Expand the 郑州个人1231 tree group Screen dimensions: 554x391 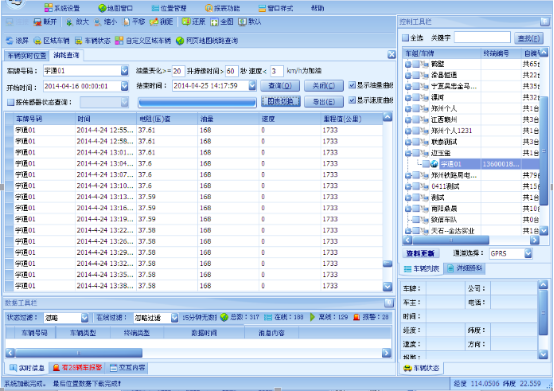point(408,131)
